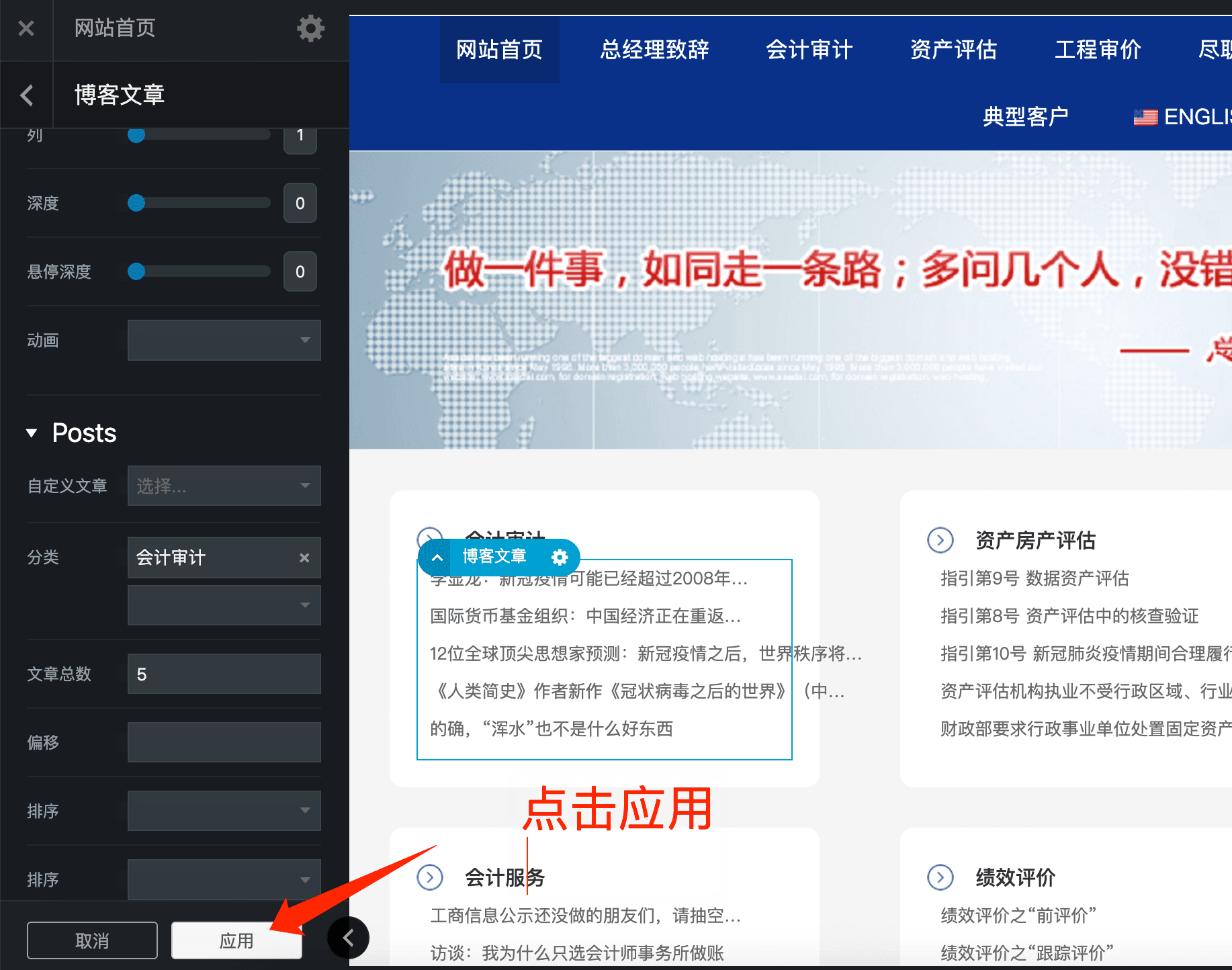Open article link 指引第9号 数据资产评估
This screenshot has height=970, width=1232.
click(1035, 578)
